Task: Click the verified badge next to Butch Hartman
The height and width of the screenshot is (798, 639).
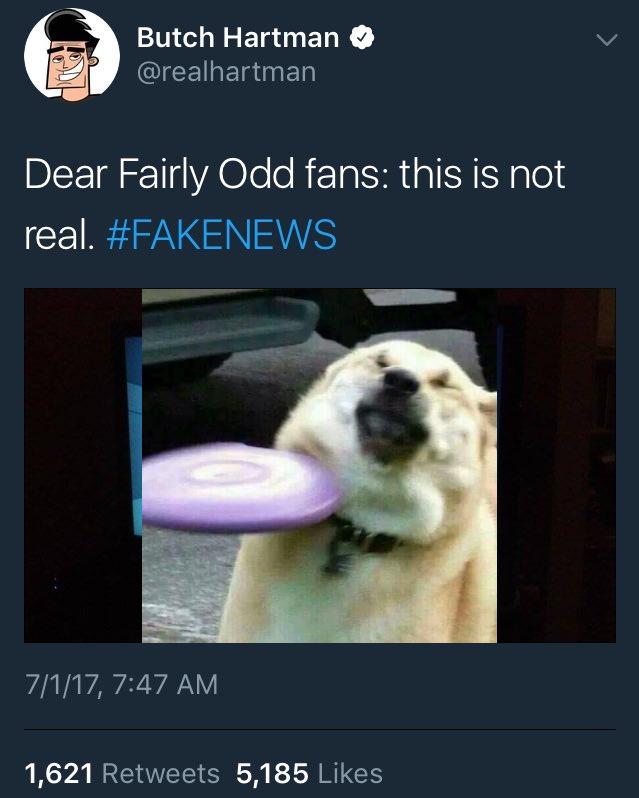Action: point(362,38)
